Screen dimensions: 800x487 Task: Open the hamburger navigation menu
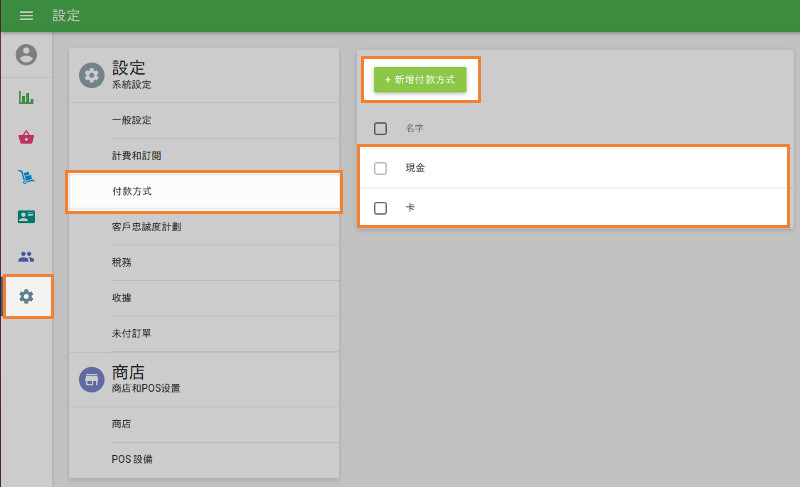point(27,16)
